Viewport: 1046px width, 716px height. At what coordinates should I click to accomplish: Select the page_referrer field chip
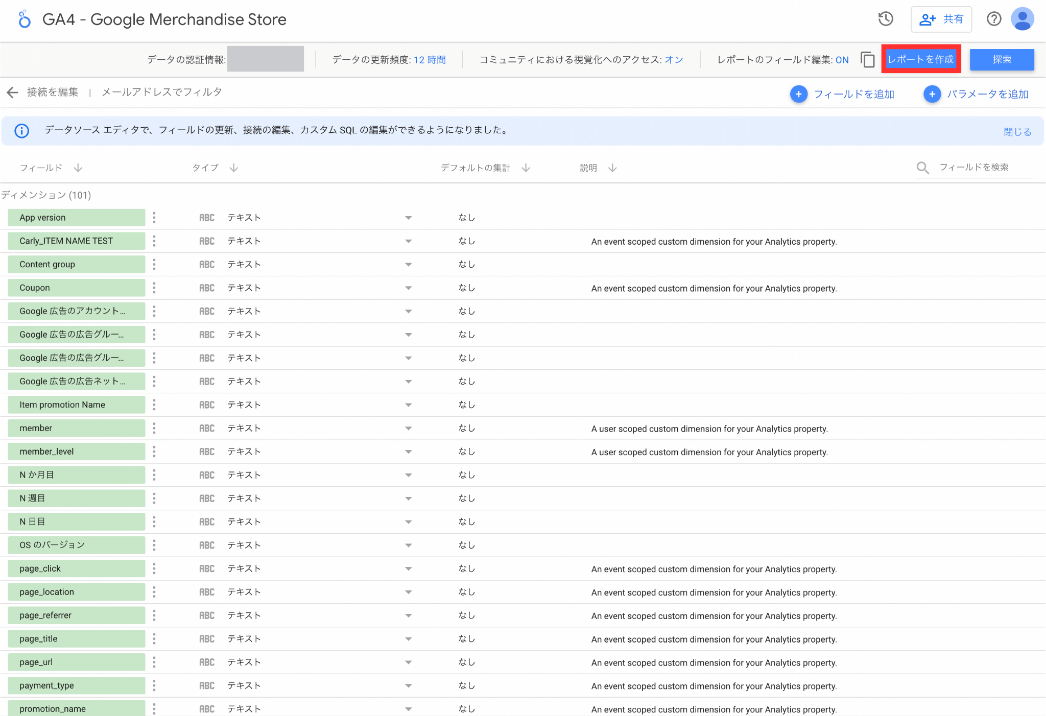(76, 615)
